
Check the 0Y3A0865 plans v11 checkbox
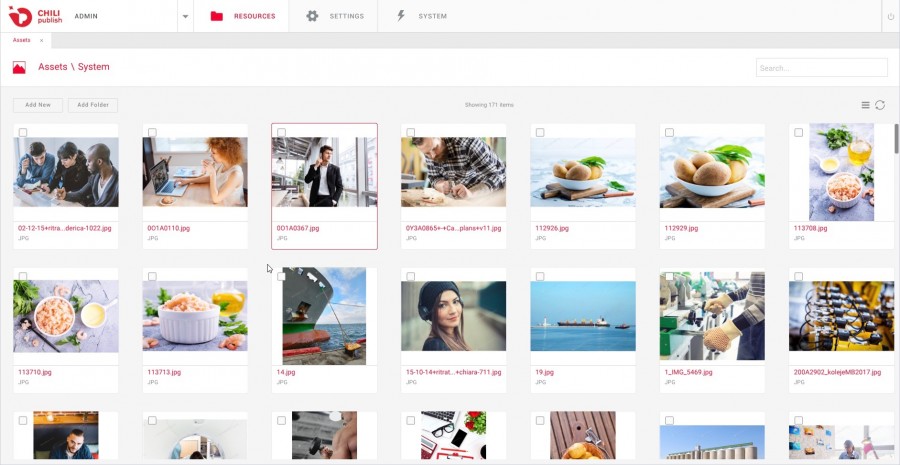[410, 133]
